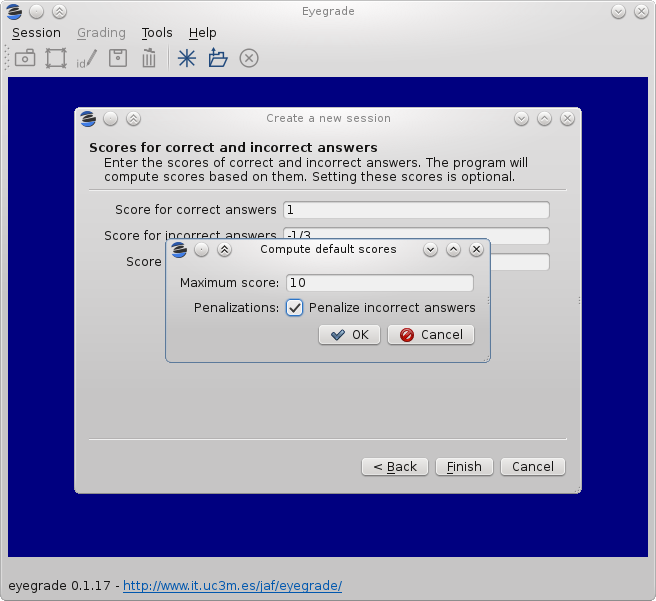Click the edit student id toolbar icon
Screen dimensions: 656x601
click(87, 59)
